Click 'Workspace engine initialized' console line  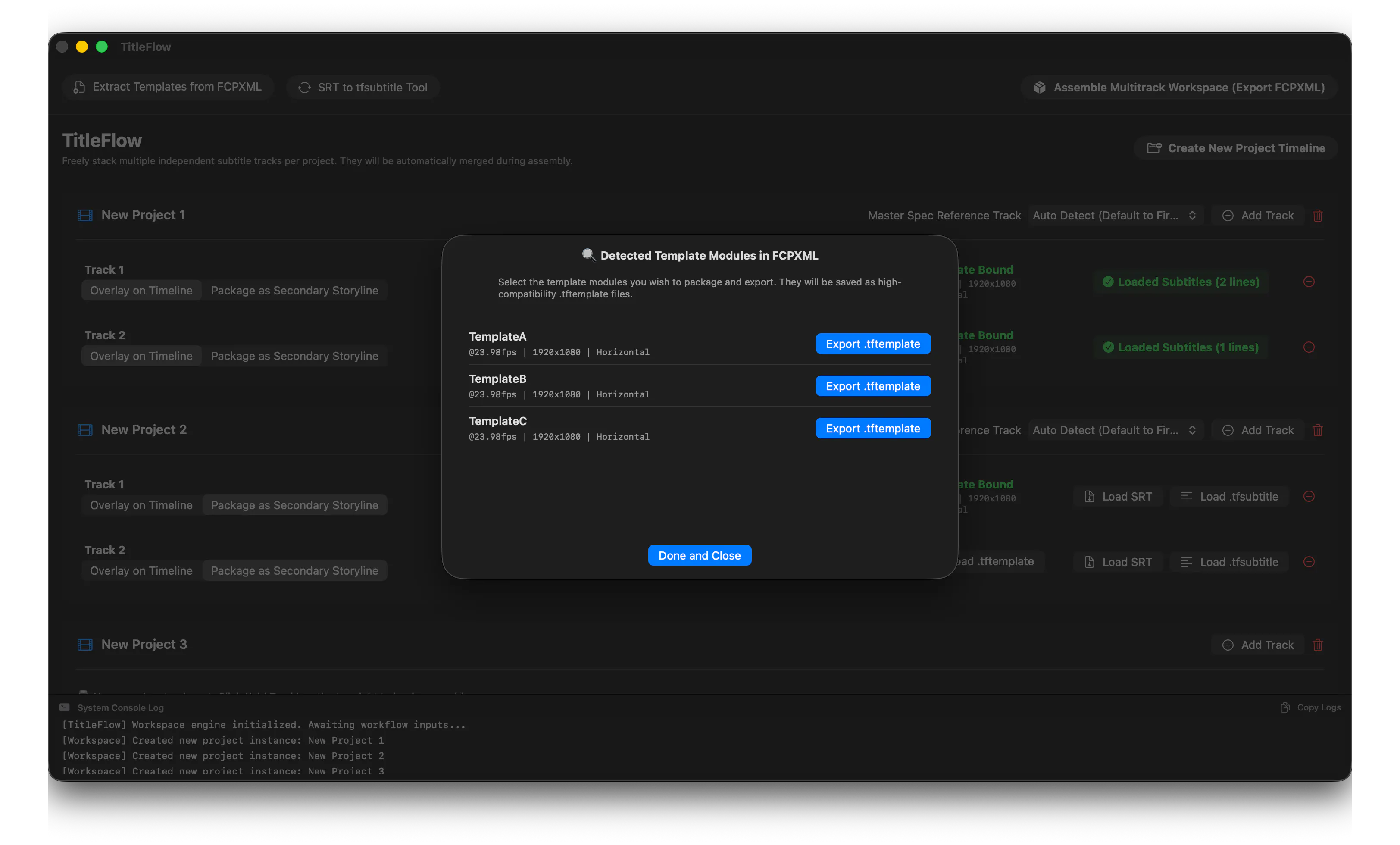pos(264,725)
